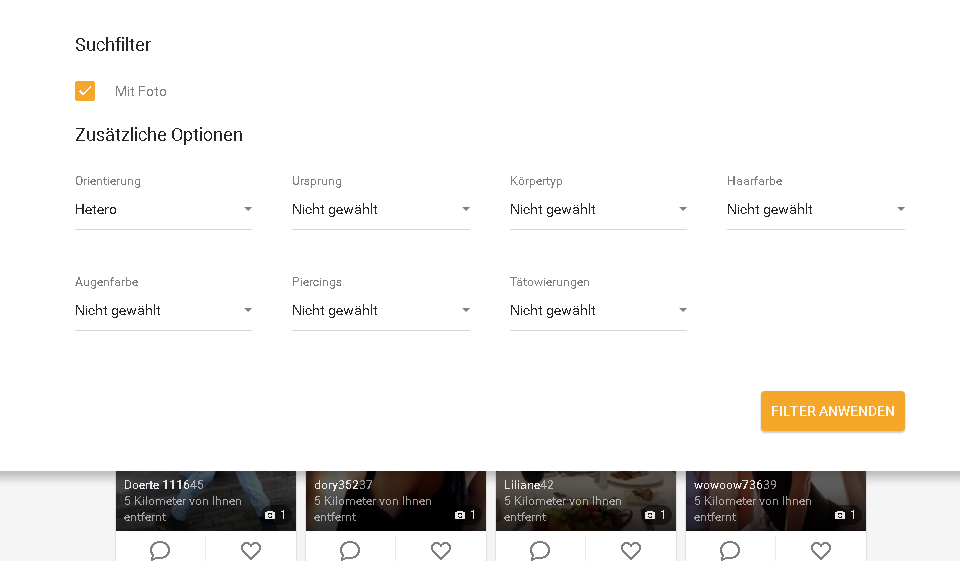Open the Tätowierungen dropdown
This screenshot has width=960, height=561.
(x=598, y=311)
